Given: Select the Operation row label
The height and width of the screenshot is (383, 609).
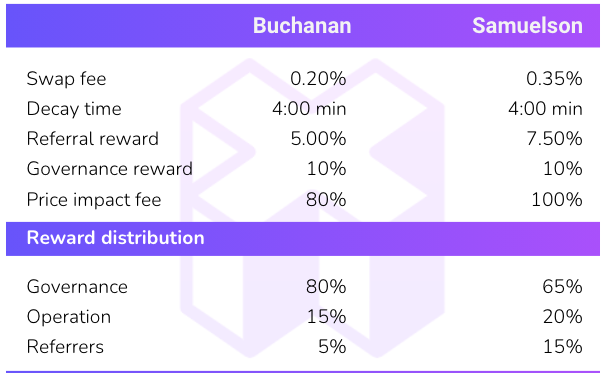Looking at the screenshot, I should (x=69, y=317).
